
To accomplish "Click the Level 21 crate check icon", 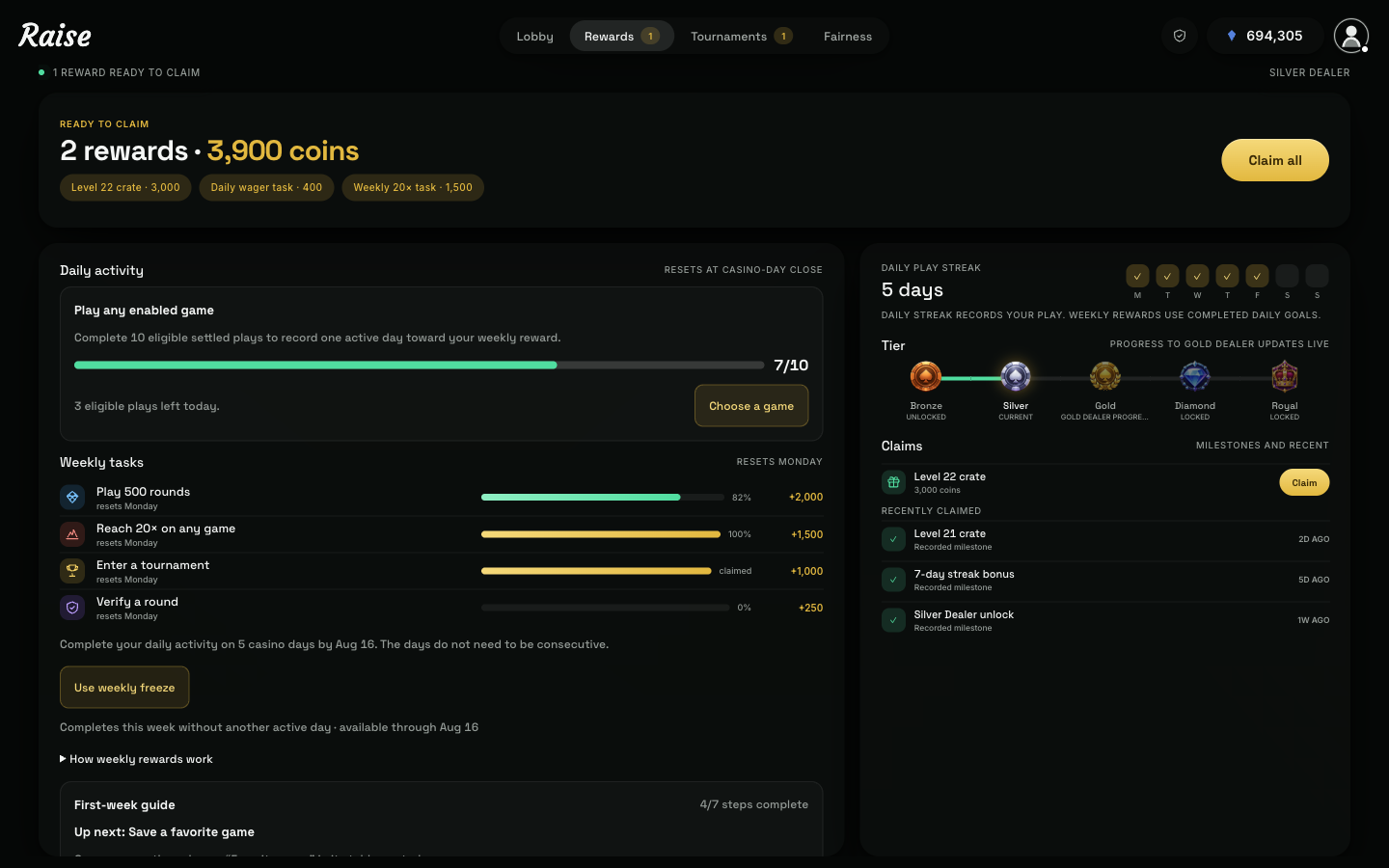I will coord(893,539).
